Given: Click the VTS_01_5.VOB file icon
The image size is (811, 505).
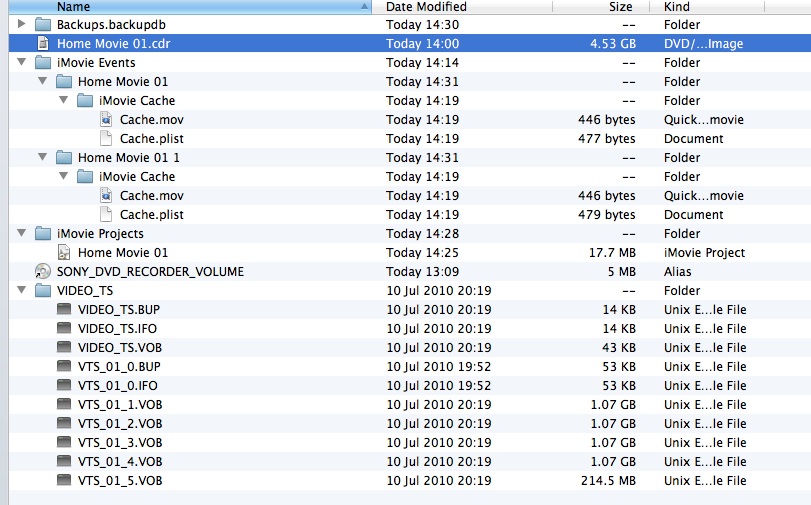Looking at the screenshot, I should (x=64, y=480).
